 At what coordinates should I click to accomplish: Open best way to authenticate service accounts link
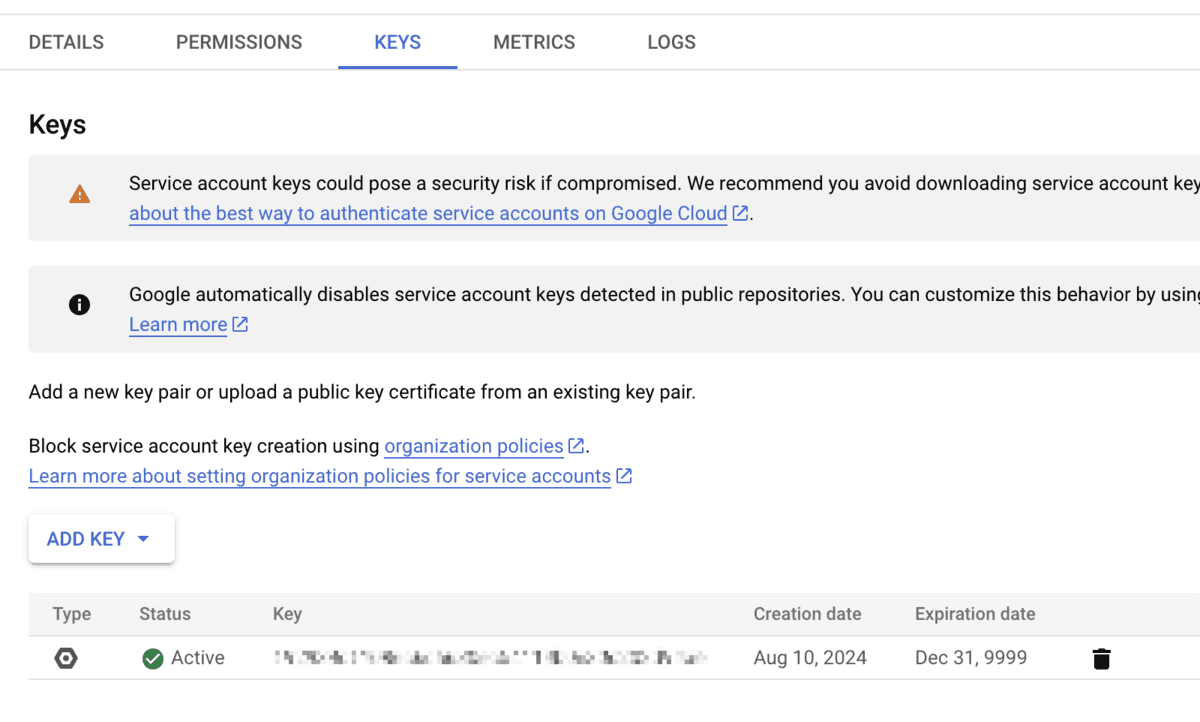428,214
